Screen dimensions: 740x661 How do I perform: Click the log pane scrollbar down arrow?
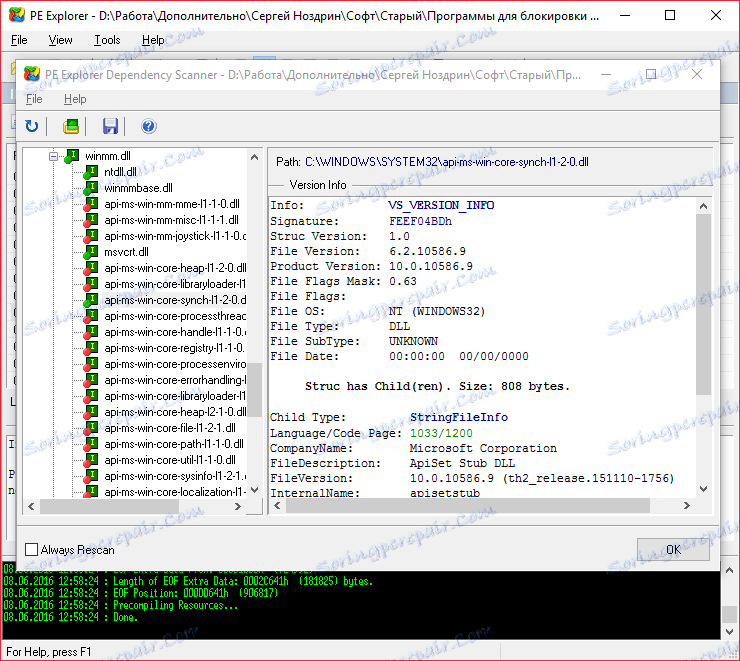tap(729, 632)
